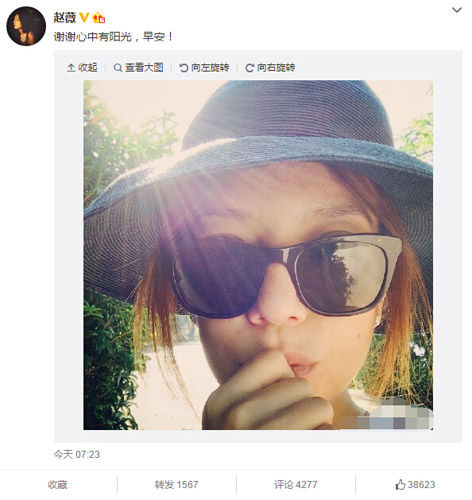This screenshot has height=500, width=472.
Task: Open the 今天 07:23 timestamp link
Action: pyautogui.click(x=77, y=454)
